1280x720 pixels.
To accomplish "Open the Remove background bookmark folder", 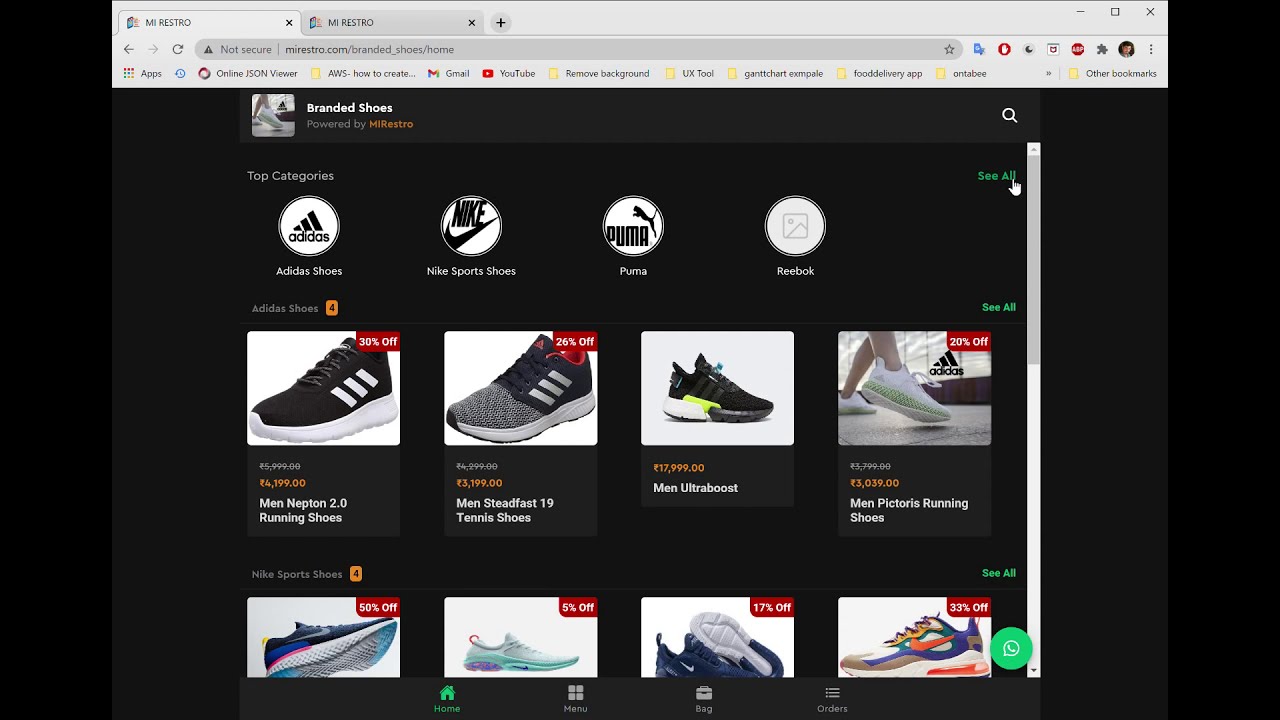I will 598,73.
